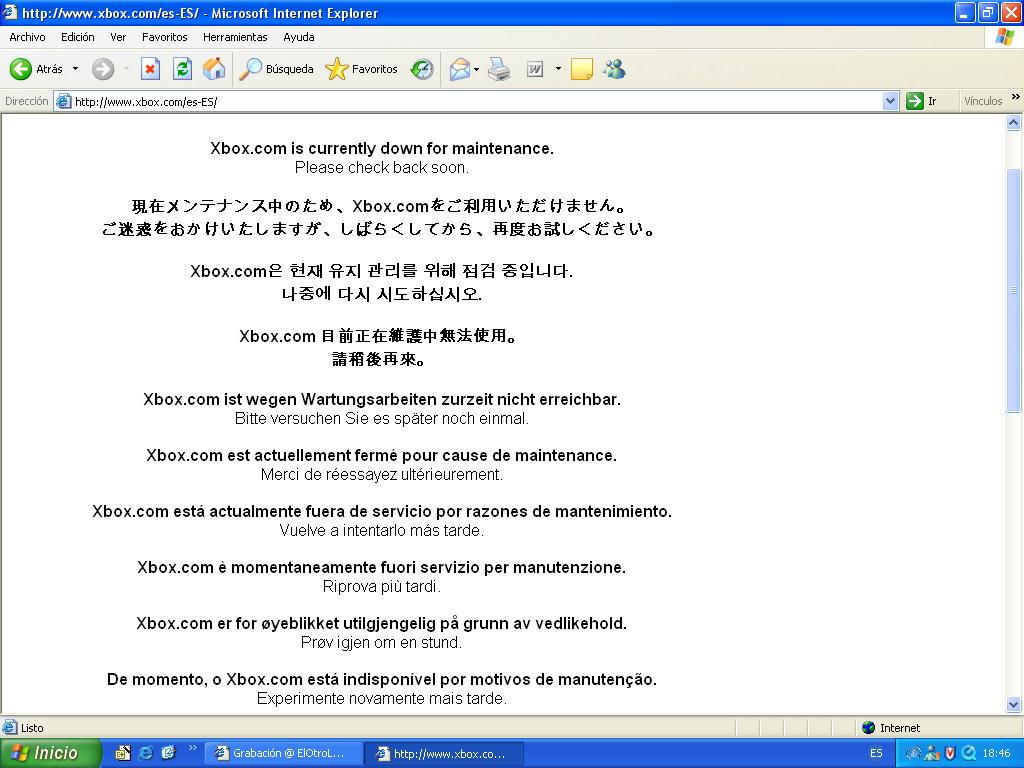Click the 'Vuelve a intentarlo más tarde.' line
1024x768 pixels.
click(381, 530)
